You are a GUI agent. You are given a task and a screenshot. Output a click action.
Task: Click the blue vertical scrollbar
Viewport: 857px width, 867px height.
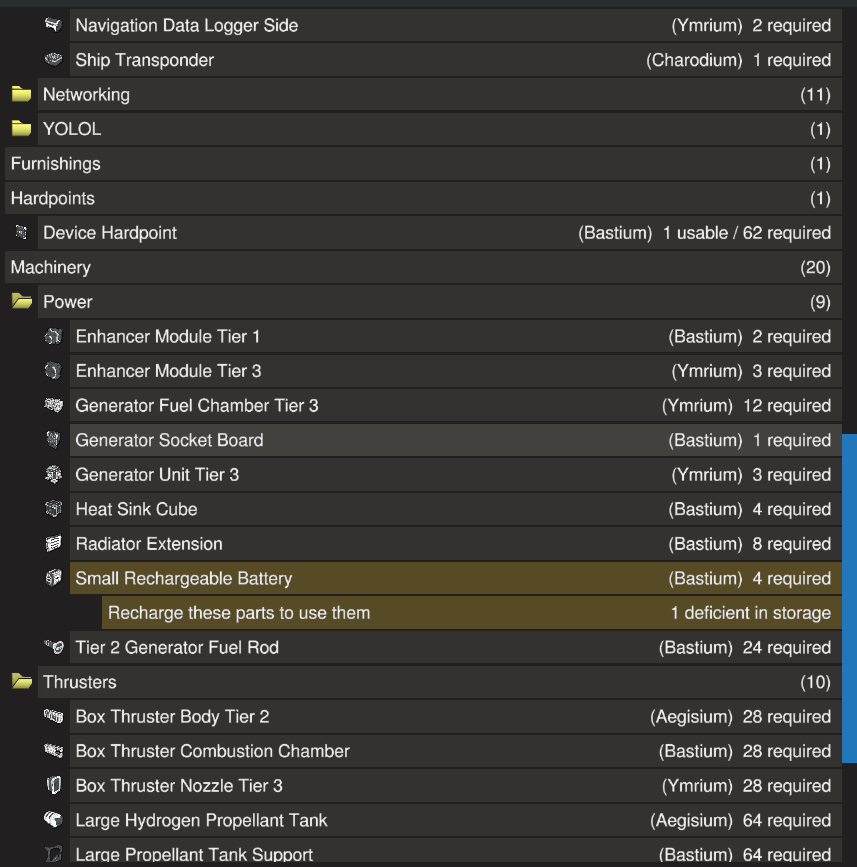pyautogui.click(x=849, y=598)
